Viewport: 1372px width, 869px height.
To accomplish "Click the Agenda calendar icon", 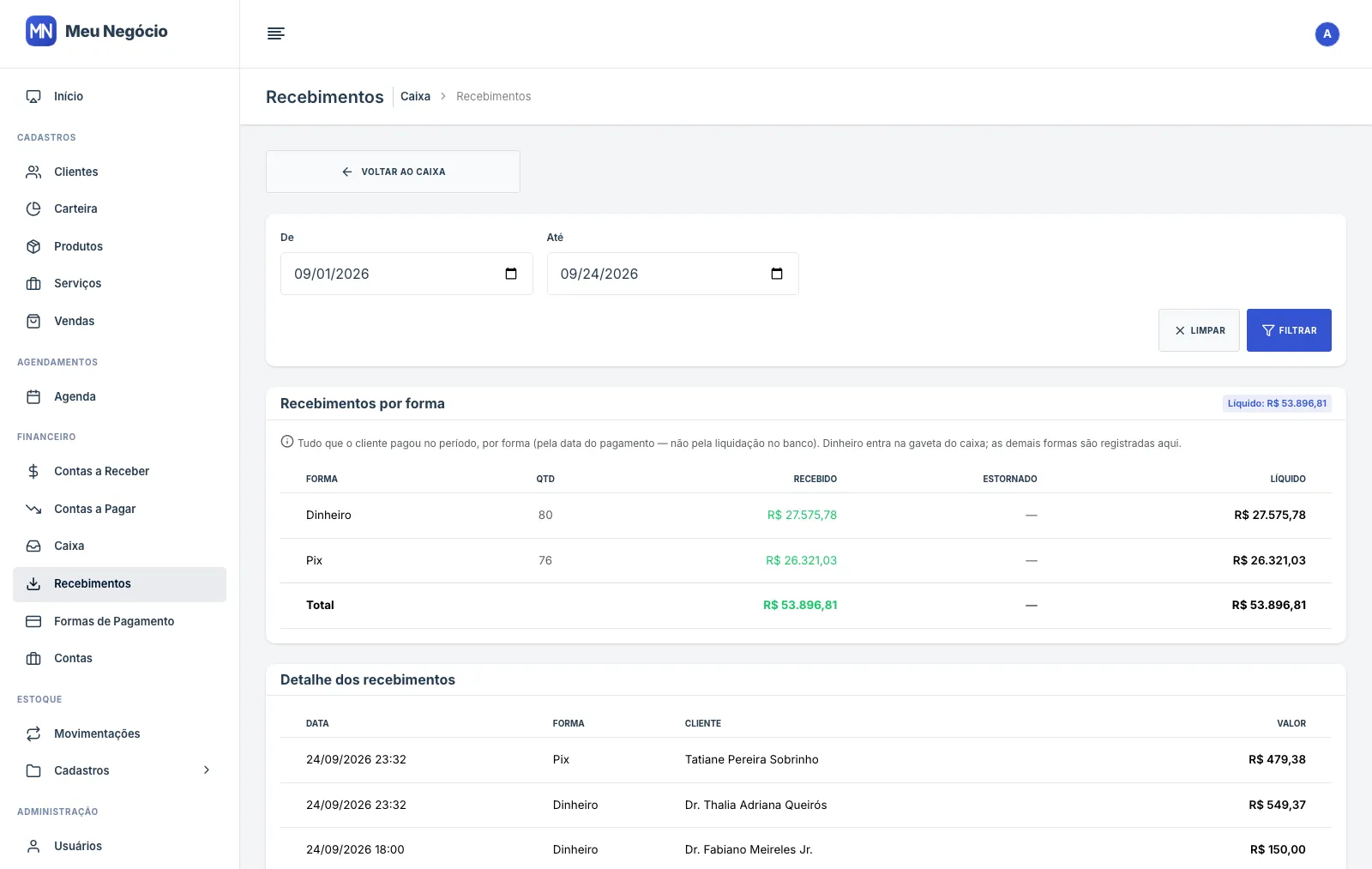I will 33,396.
